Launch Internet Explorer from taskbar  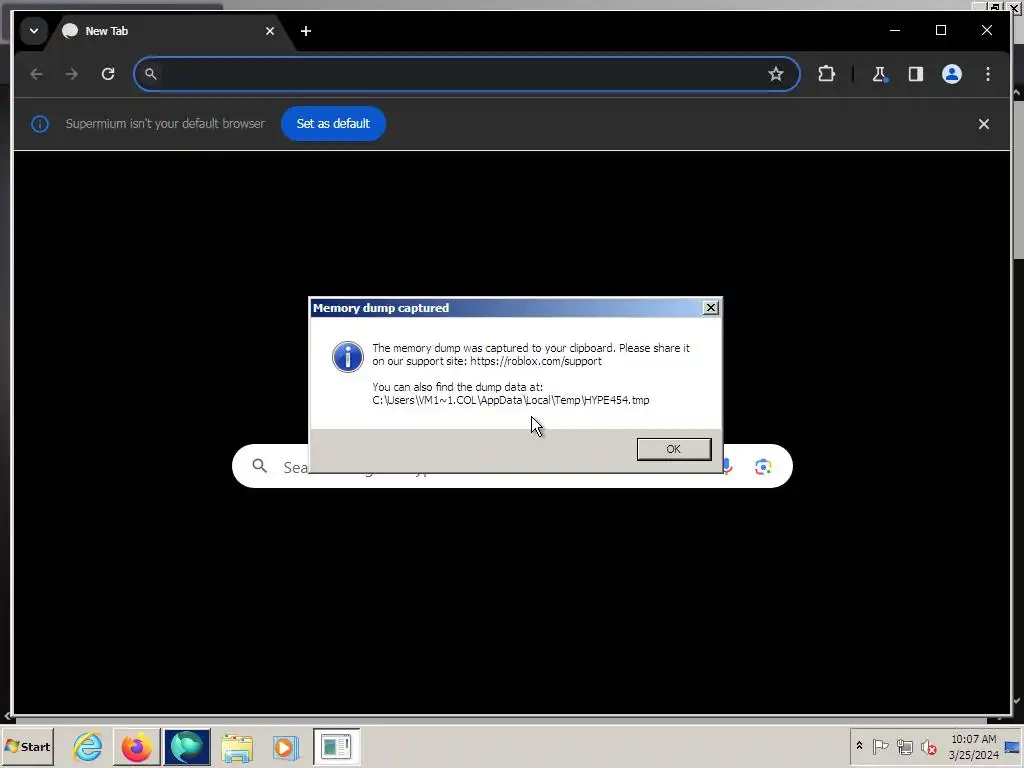[88, 746]
